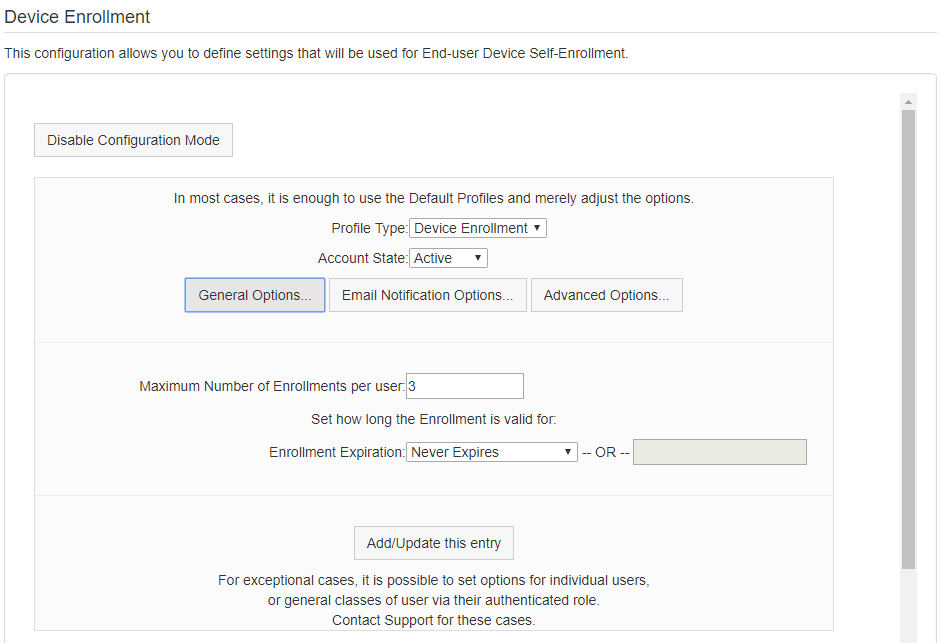Open General Options section
The width and height of the screenshot is (941, 643).
tap(255, 295)
